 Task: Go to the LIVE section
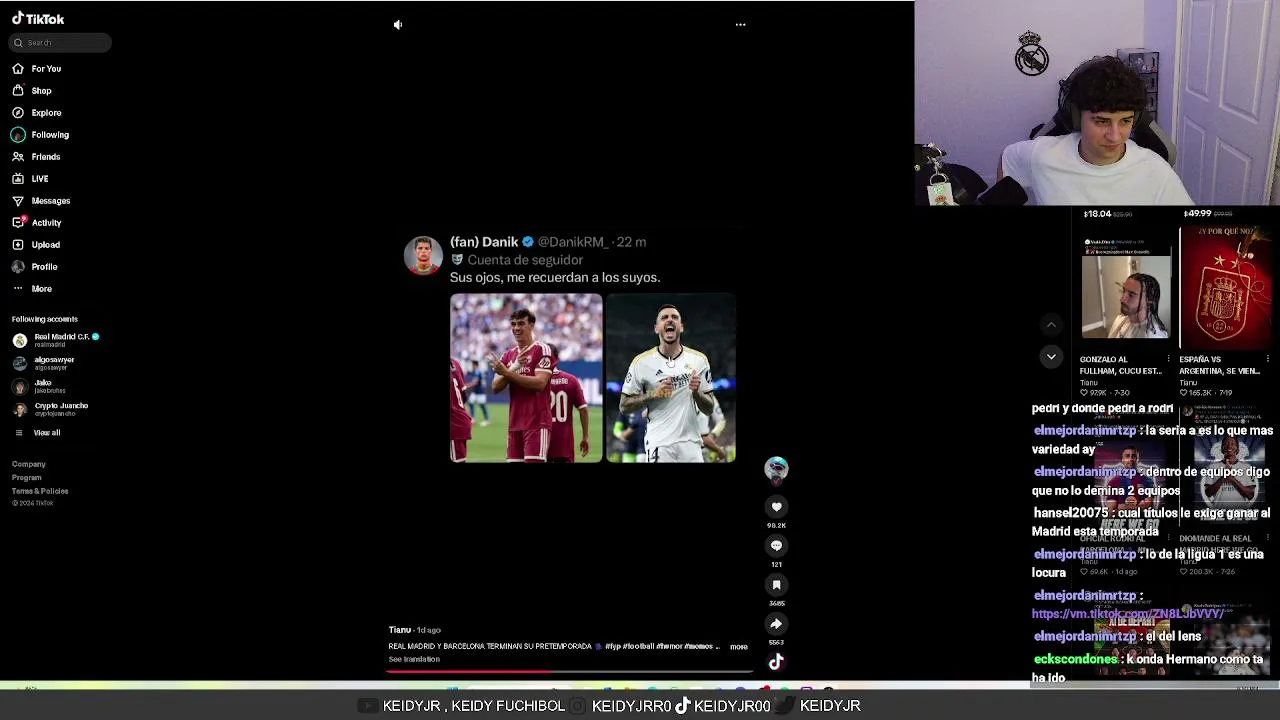click(40, 179)
